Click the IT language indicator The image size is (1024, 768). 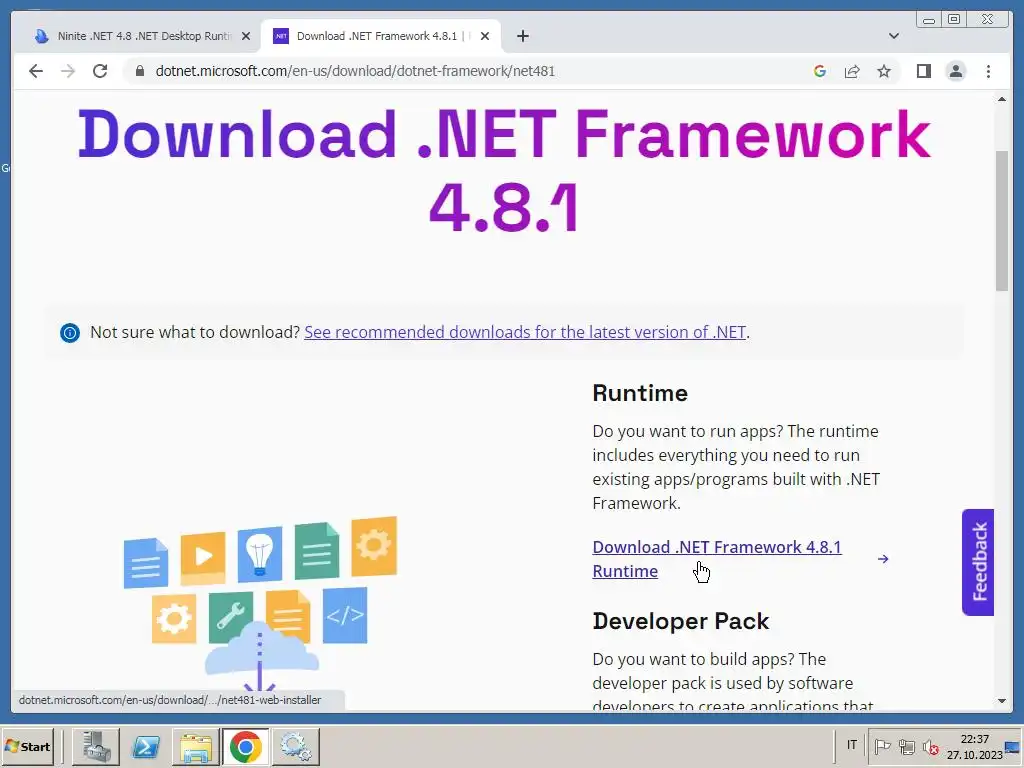coord(852,745)
